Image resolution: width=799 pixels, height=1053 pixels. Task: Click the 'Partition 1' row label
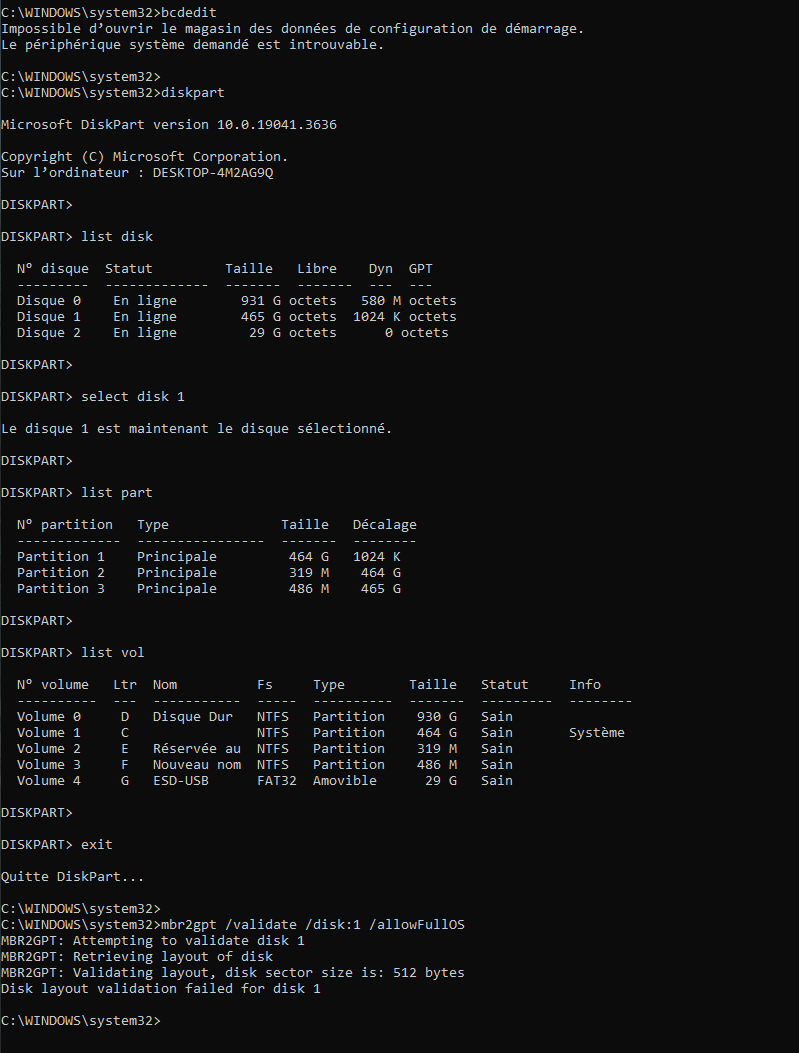click(x=61, y=557)
